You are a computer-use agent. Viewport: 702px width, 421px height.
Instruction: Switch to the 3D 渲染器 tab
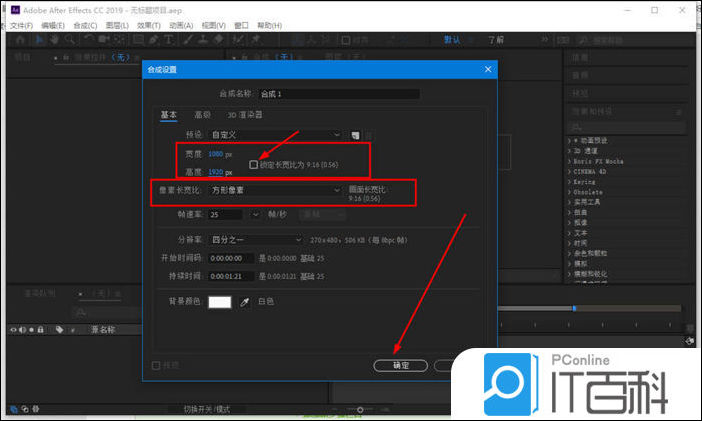245,115
